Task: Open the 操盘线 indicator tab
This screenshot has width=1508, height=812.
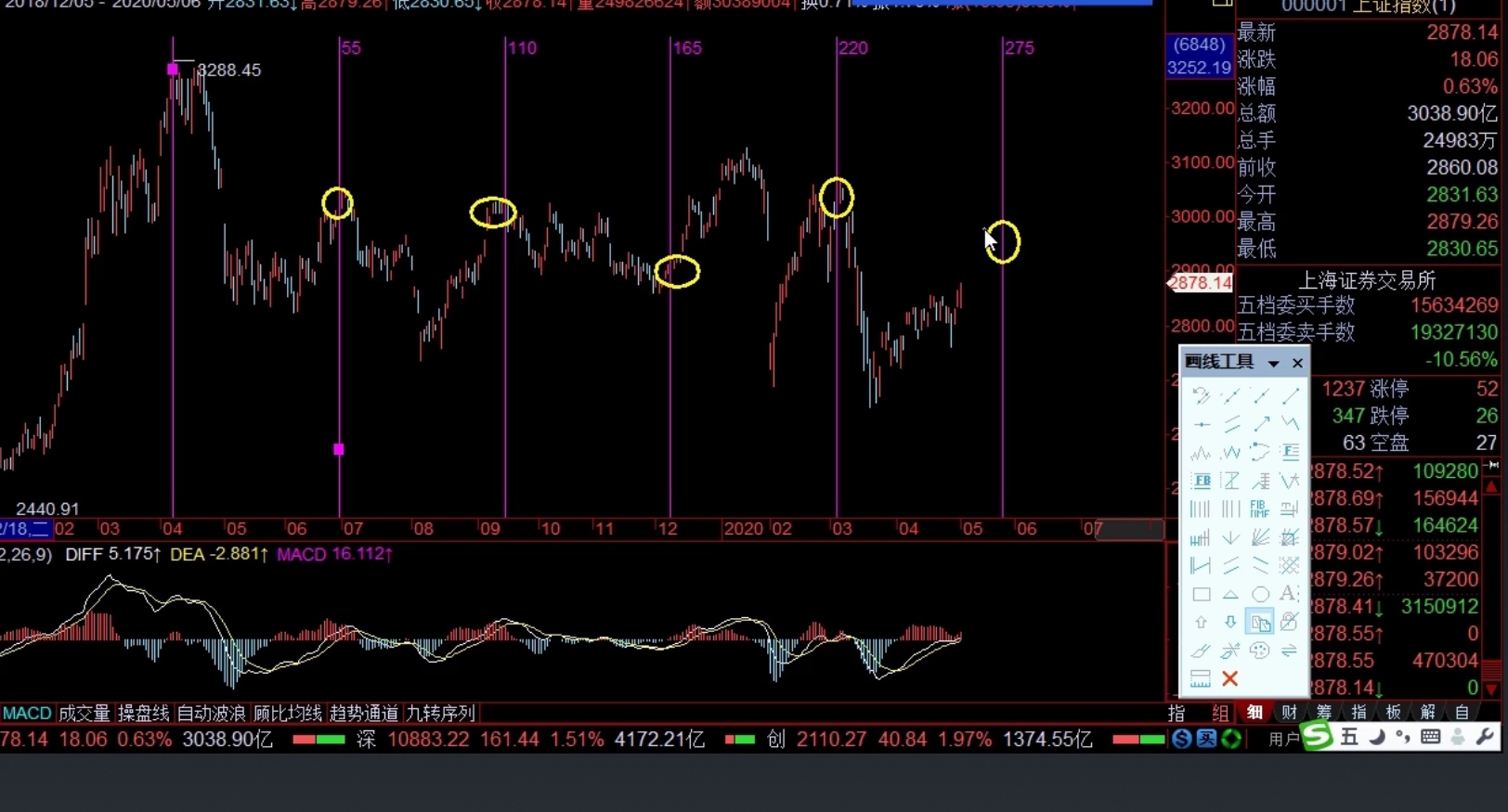Action: click(x=144, y=713)
